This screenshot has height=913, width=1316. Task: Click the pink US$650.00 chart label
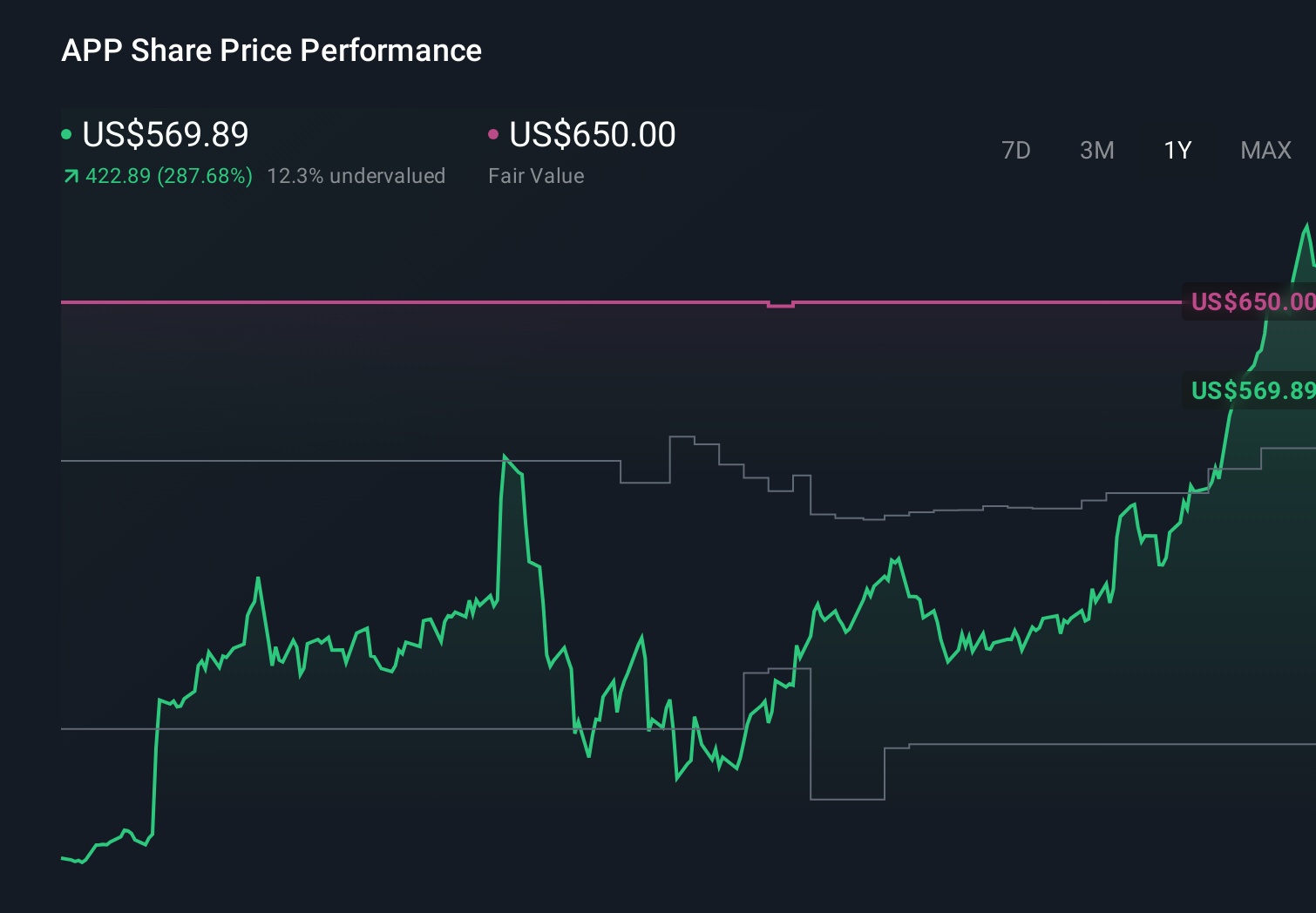[1251, 302]
